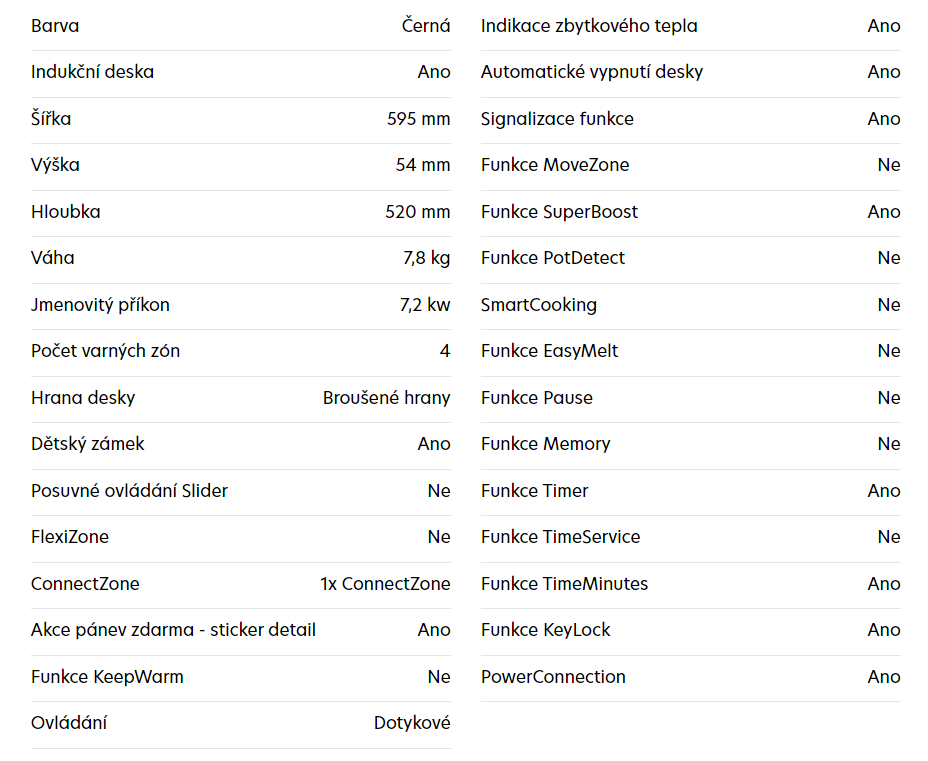The image size is (928, 761).
Task: Click the Indukční deska label
Action: tap(92, 72)
